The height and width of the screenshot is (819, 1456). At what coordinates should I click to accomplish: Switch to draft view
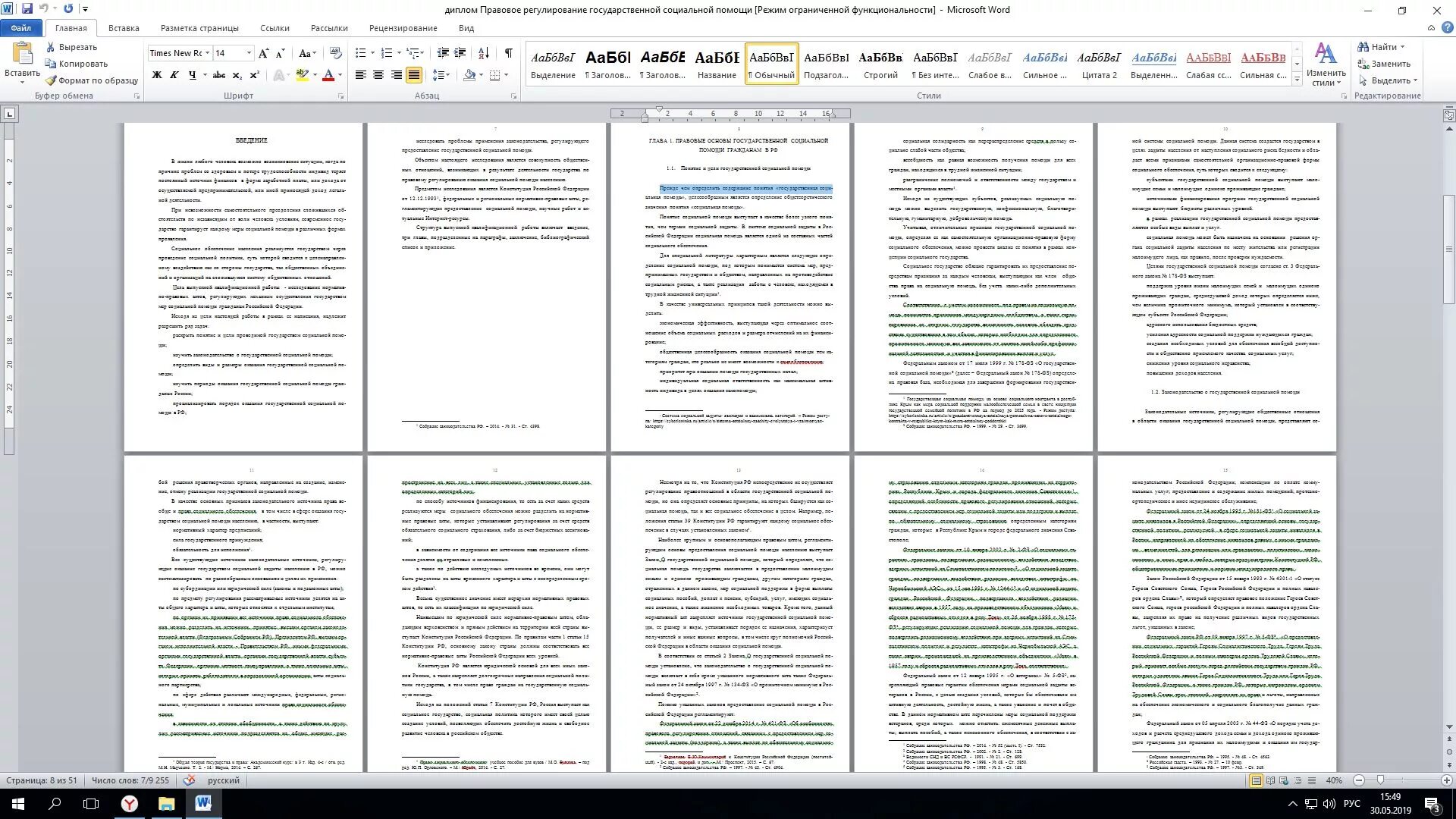1310,780
